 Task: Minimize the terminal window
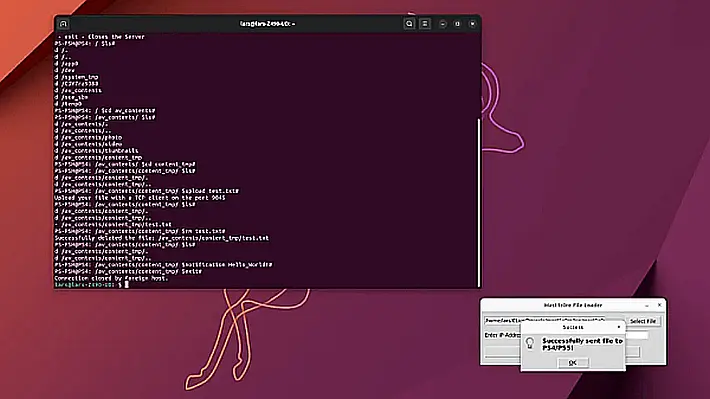click(x=443, y=24)
